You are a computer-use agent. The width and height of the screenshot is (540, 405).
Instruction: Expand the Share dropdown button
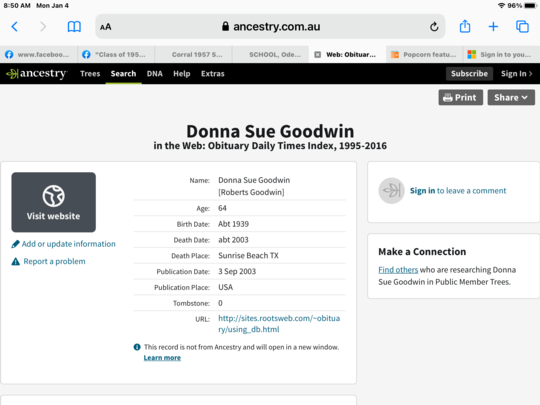coord(511,97)
